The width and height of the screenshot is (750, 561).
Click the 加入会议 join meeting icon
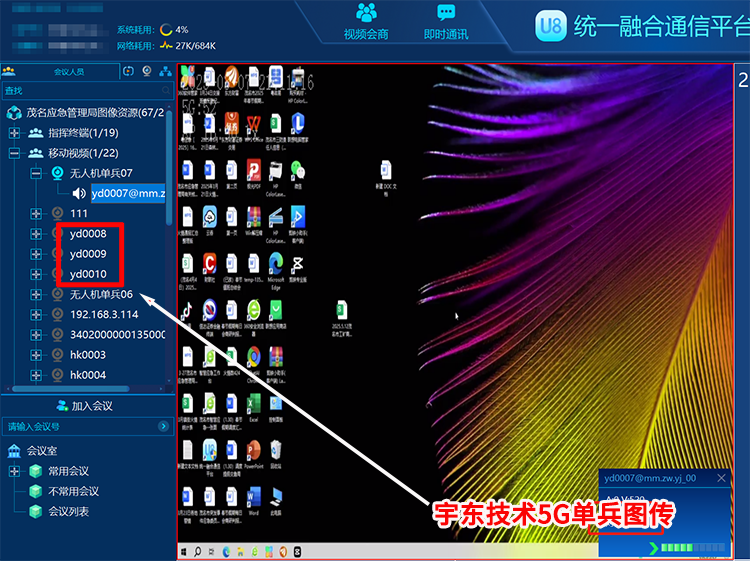[62, 406]
